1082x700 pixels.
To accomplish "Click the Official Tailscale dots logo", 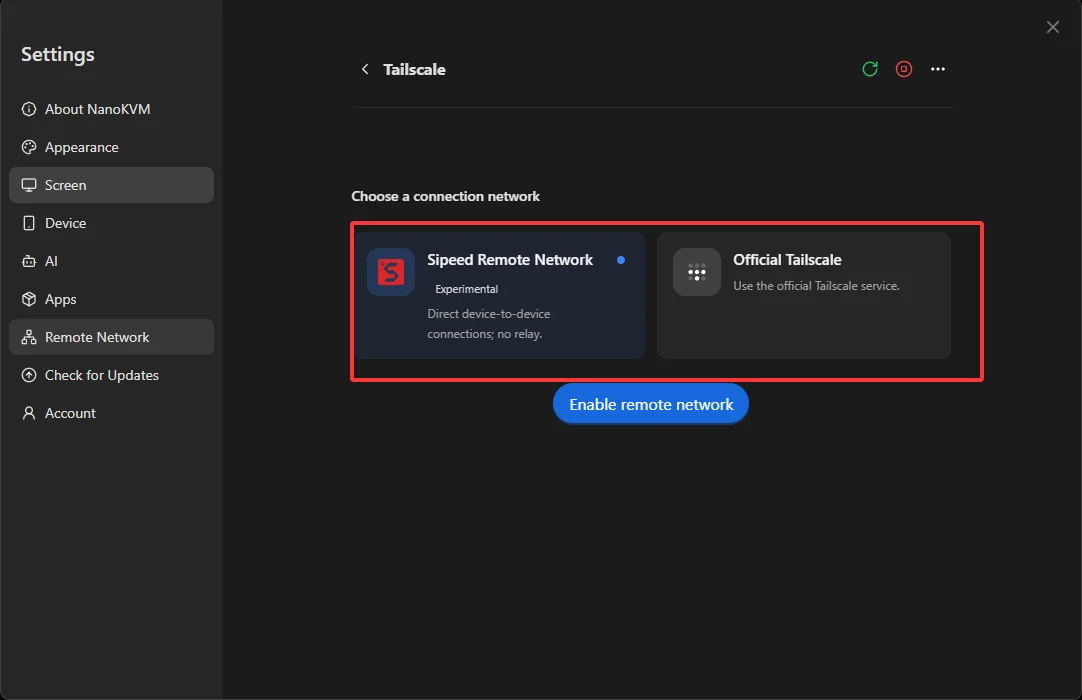I will click(x=697, y=272).
